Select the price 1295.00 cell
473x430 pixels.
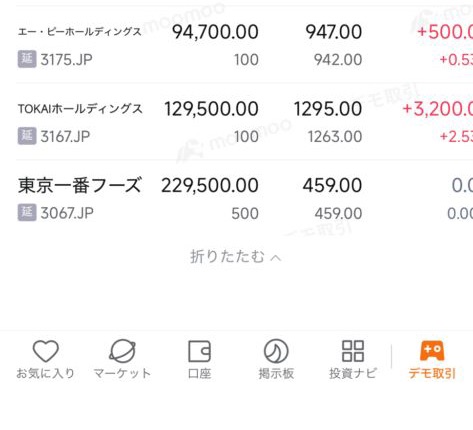(328, 109)
